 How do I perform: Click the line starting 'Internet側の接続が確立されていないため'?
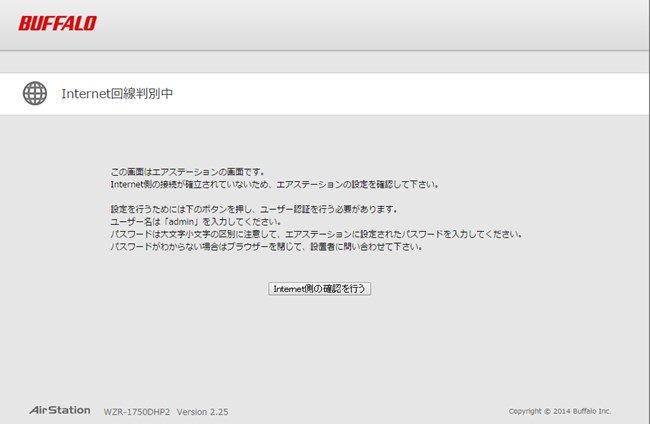tap(274, 184)
